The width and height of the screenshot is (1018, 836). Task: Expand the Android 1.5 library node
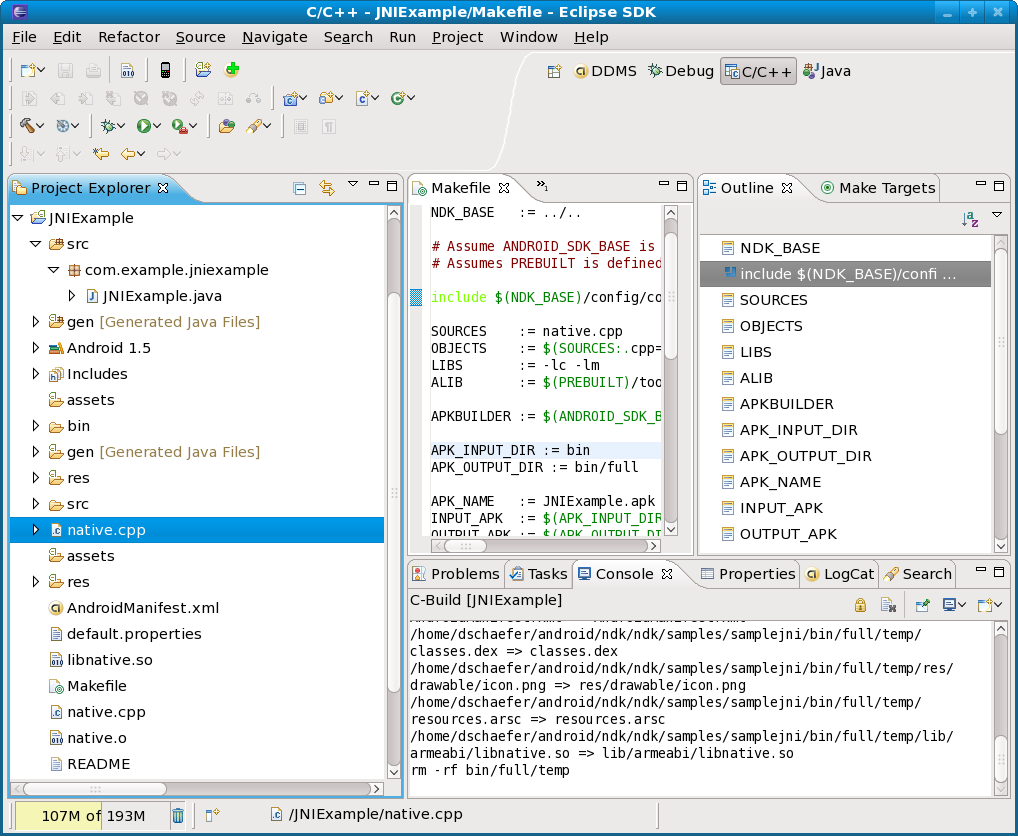coord(36,348)
